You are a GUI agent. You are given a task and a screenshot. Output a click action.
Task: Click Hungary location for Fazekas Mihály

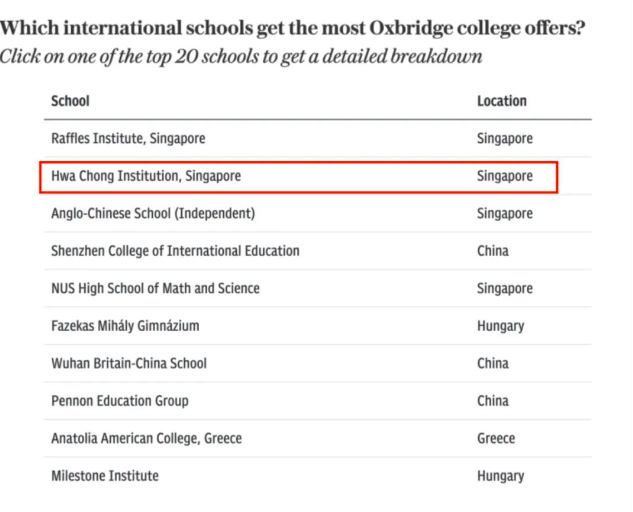tap(501, 326)
